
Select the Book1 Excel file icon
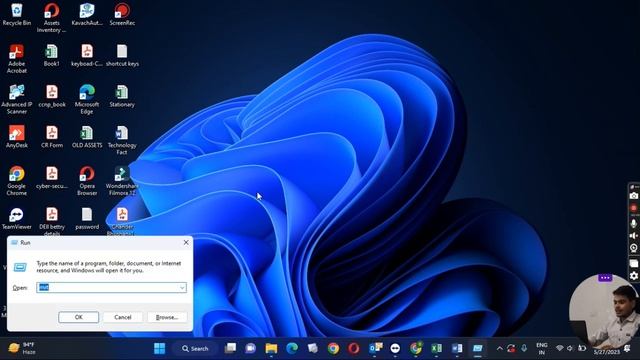point(51,56)
